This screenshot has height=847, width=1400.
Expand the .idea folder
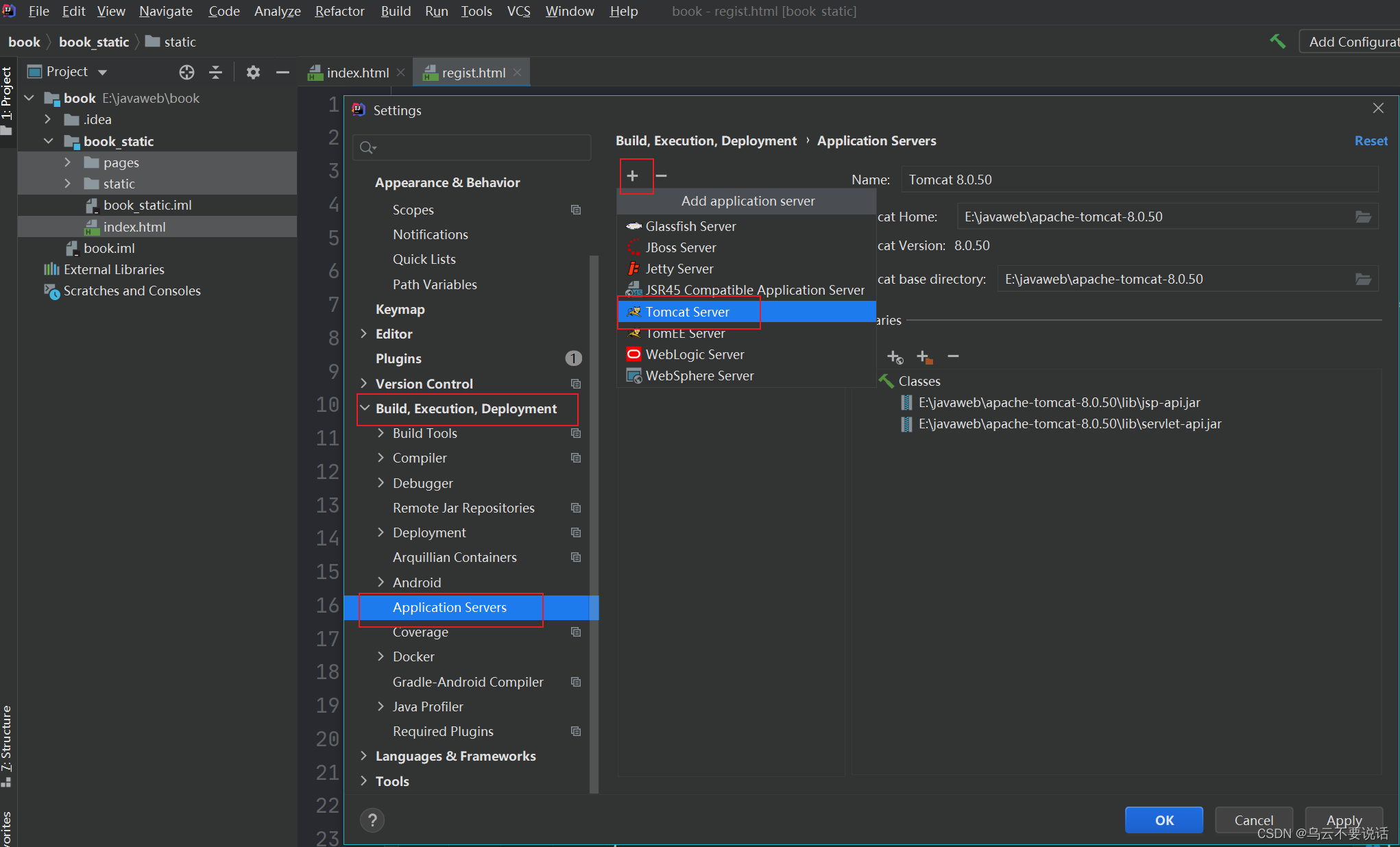coord(47,119)
